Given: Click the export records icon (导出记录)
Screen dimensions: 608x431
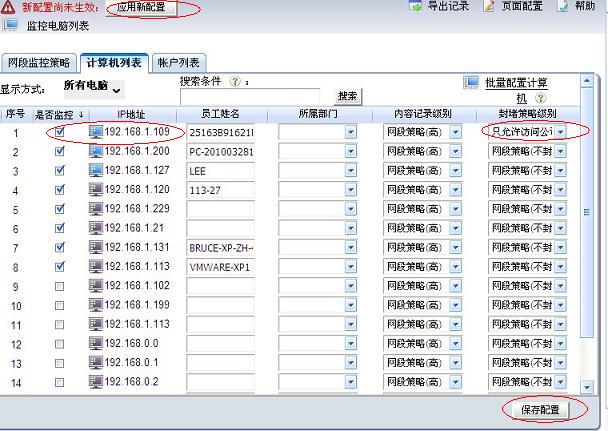Looking at the screenshot, I should pyautogui.click(x=416, y=6).
